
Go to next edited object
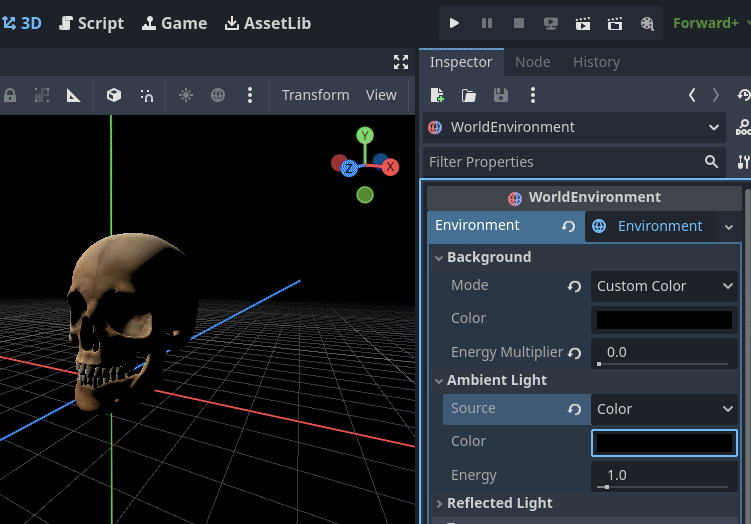point(716,95)
